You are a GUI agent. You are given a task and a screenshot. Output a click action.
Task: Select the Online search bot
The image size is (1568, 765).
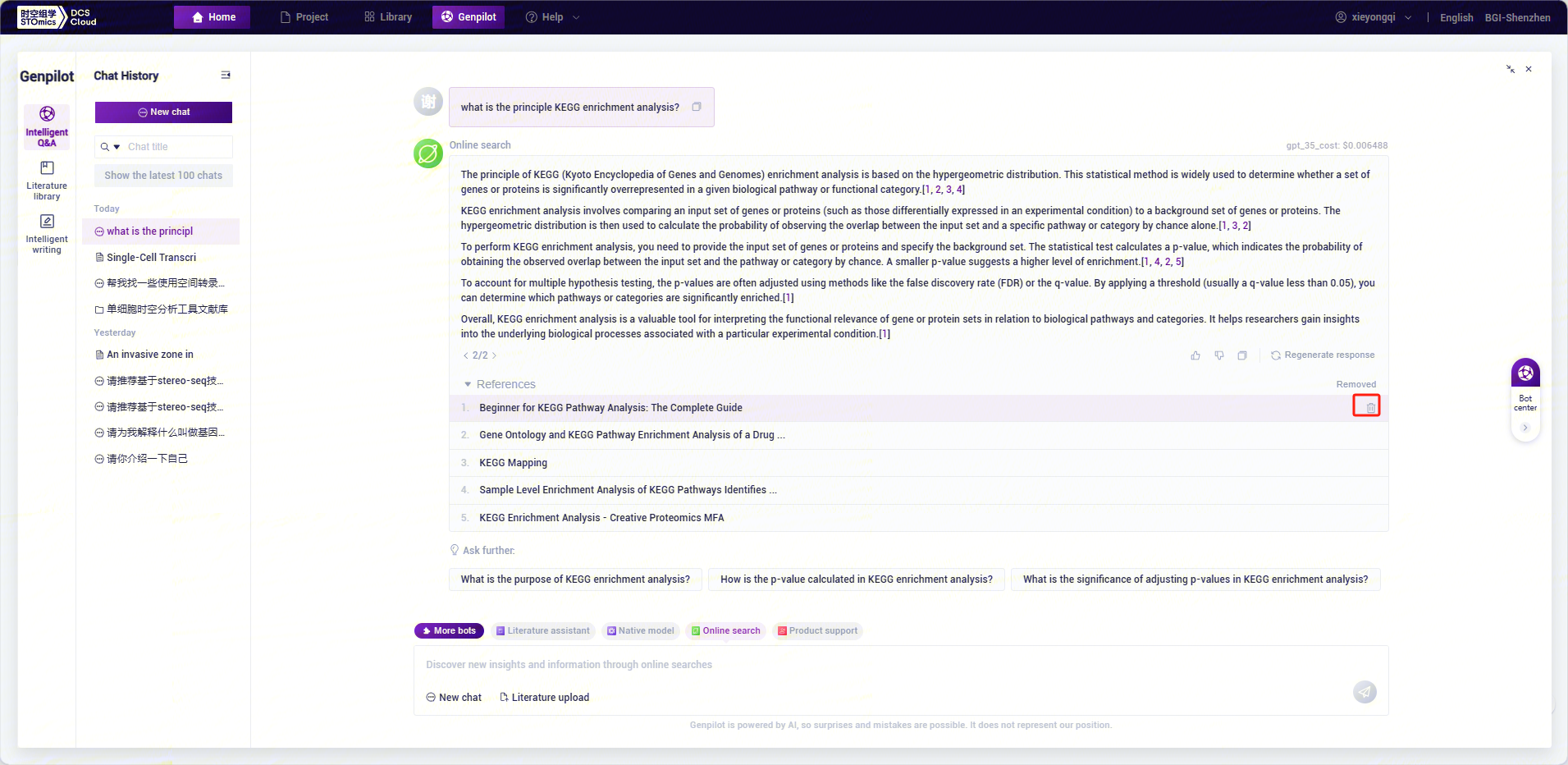coord(725,630)
